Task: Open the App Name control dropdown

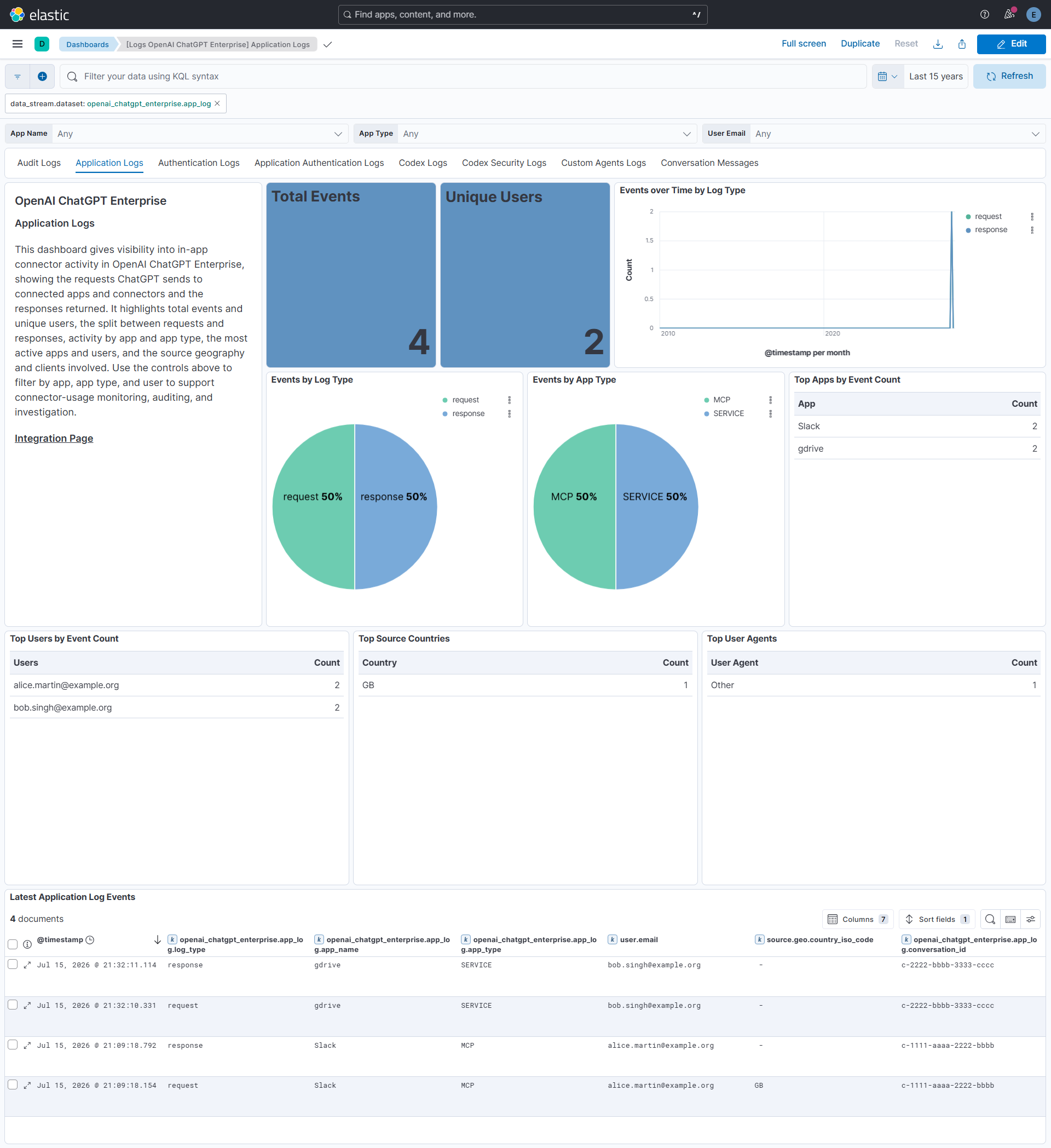Action: click(200, 134)
